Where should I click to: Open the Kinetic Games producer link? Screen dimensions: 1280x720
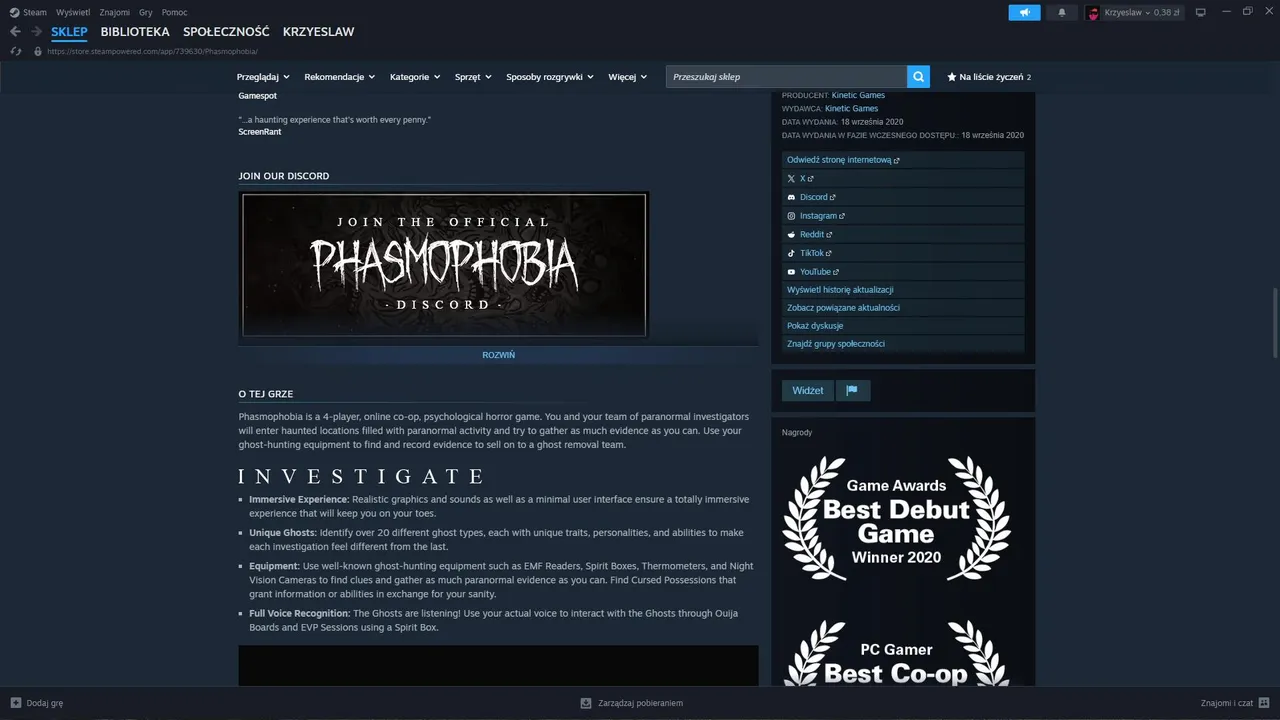coord(858,95)
